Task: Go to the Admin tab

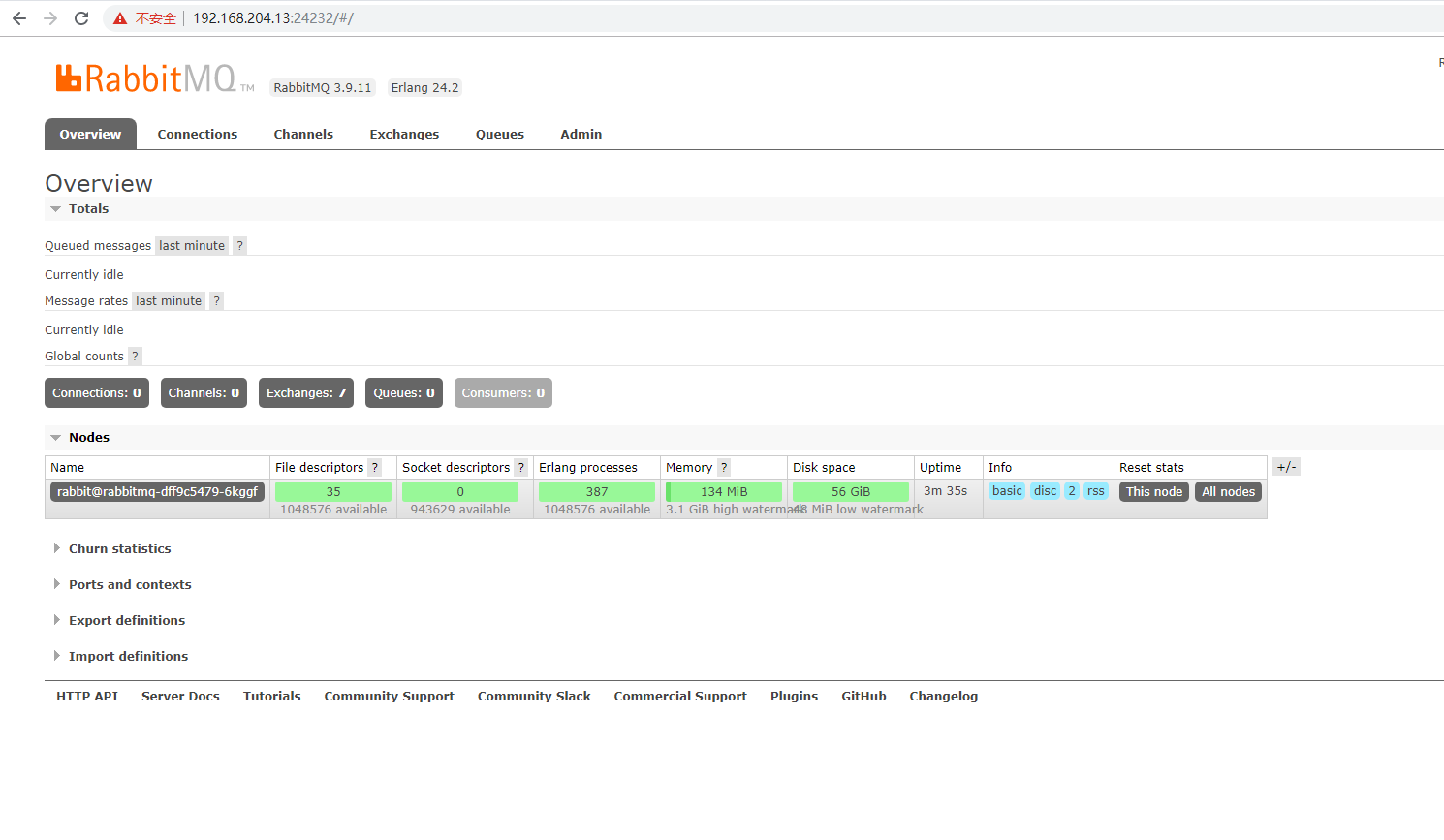Action: coord(581,134)
